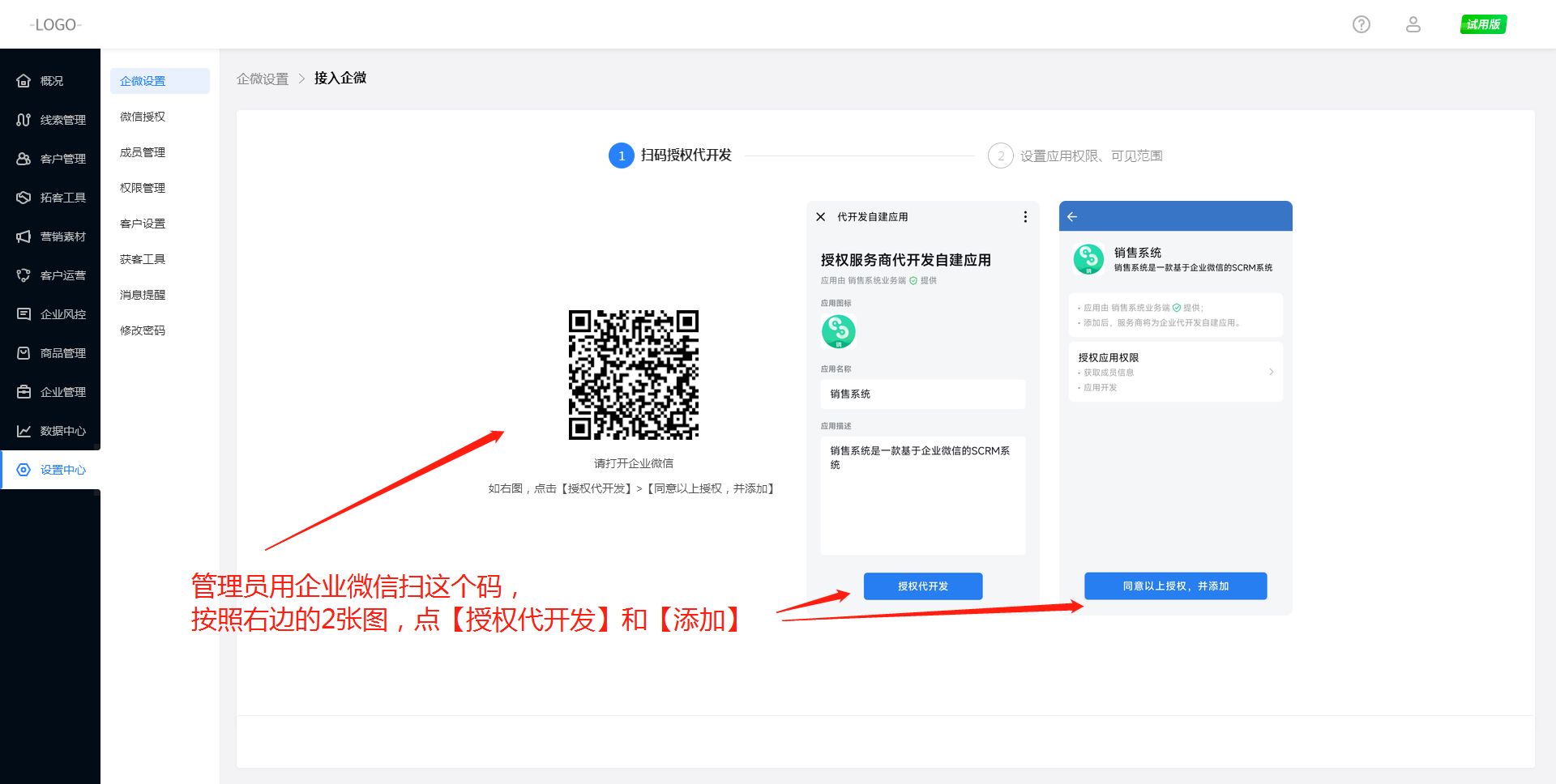This screenshot has width=1556, height=784.
Task: Click the 请打开企业微信 caption text
Action: click(634, 463)
